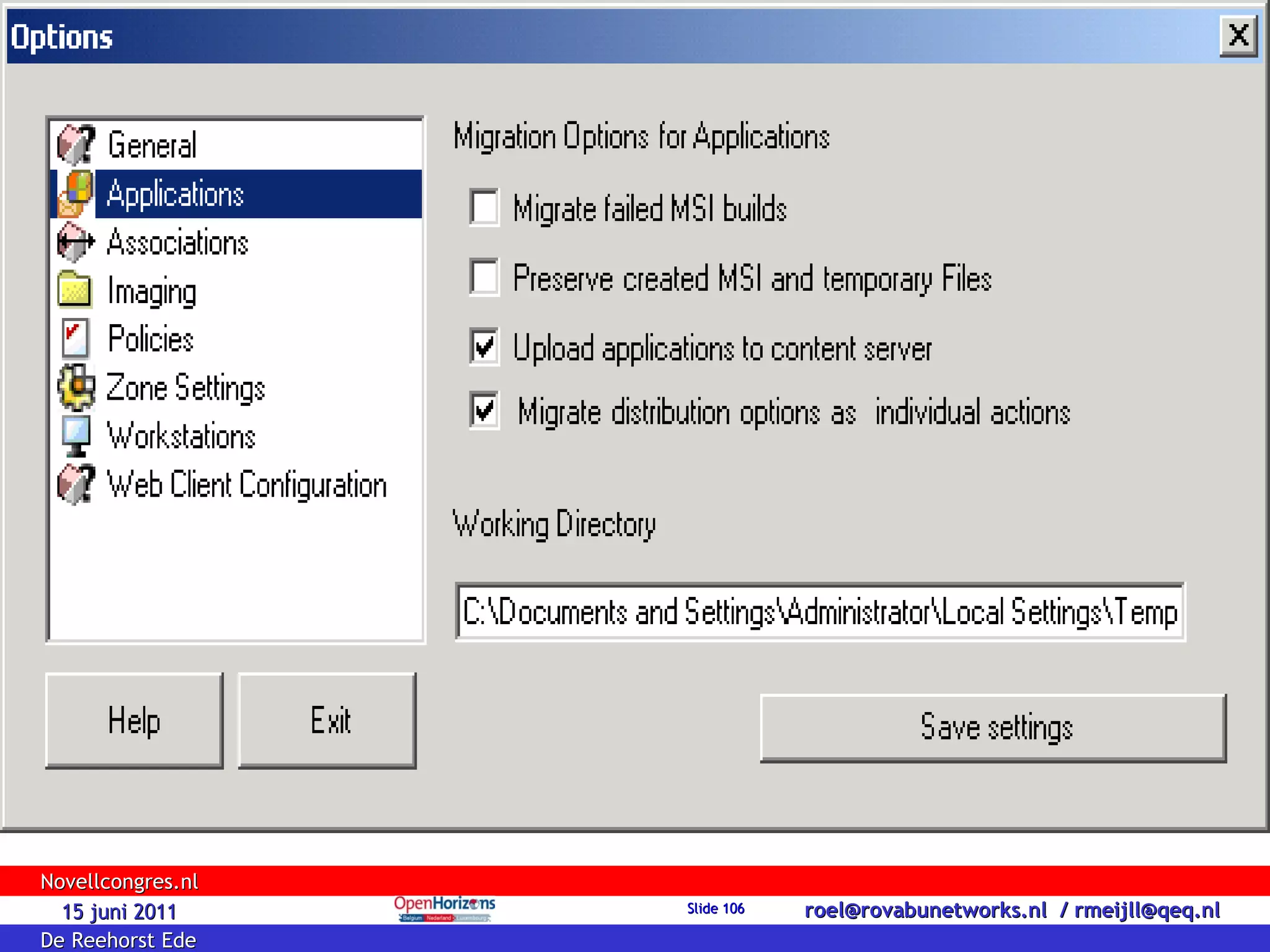Click the 15 juni 2011 date text
The height and width of the screenshot is (952, 1270).
tap(119, 912)
